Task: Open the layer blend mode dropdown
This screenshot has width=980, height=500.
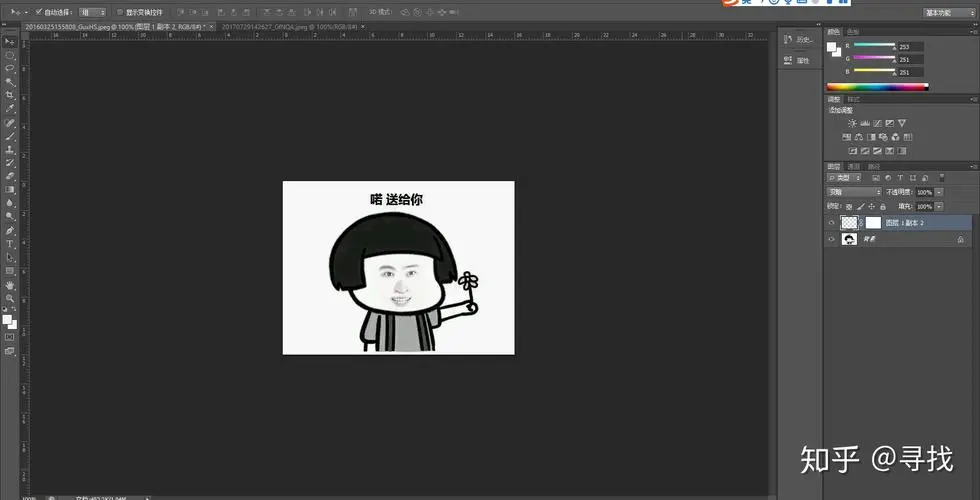Action: tap(854, 192)
